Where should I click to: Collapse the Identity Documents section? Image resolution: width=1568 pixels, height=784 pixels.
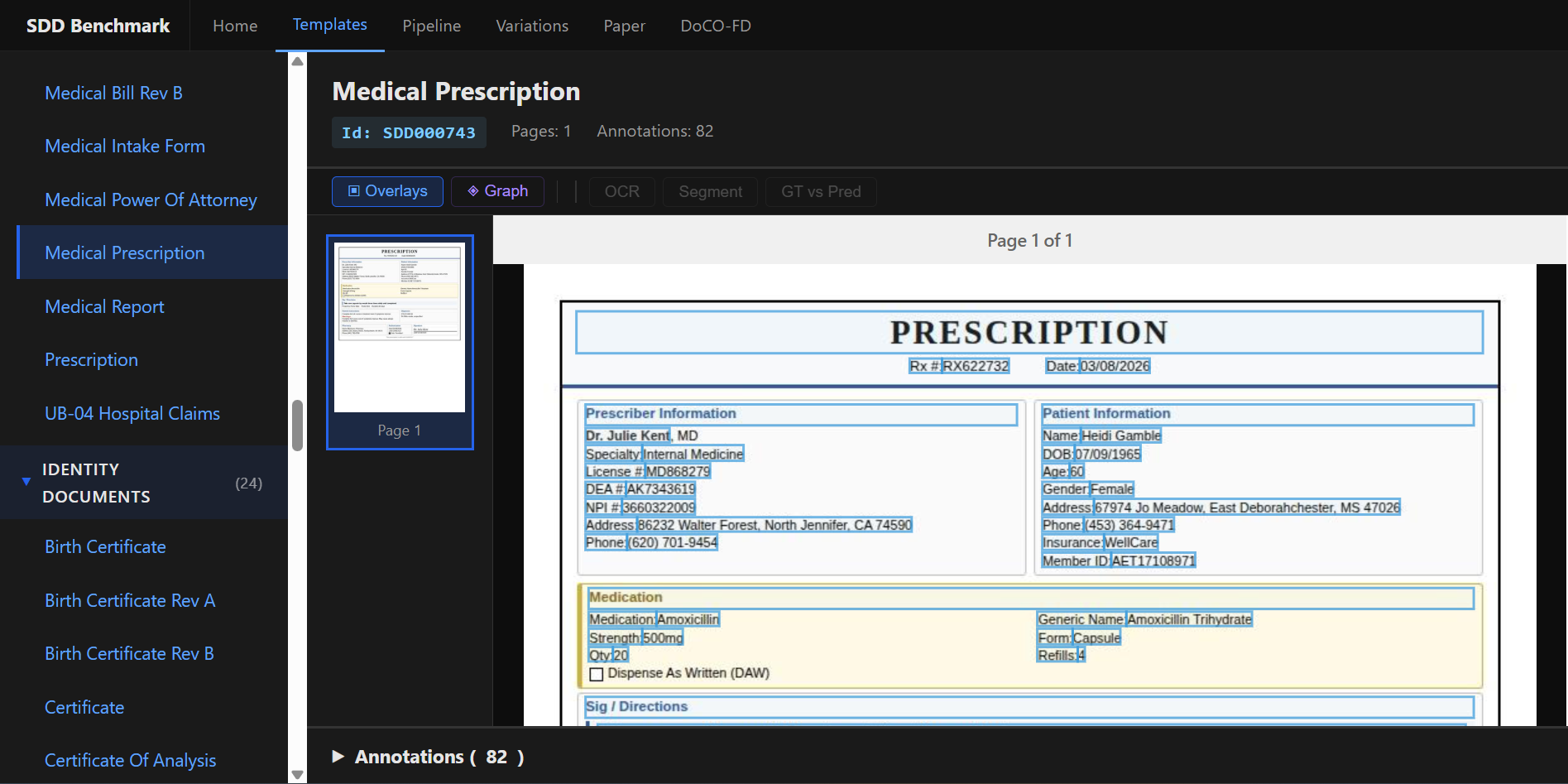click(26, 482)
